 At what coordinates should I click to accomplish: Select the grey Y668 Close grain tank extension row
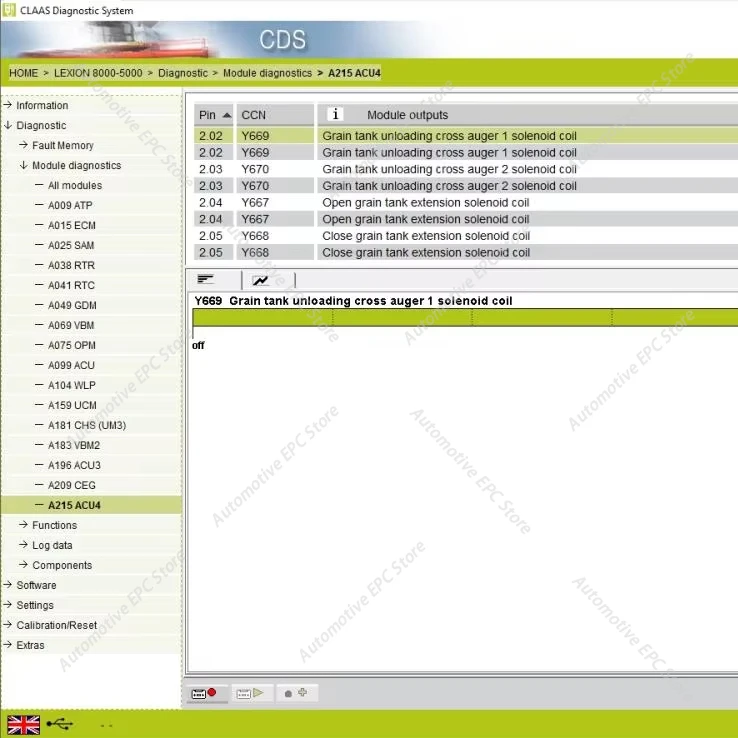pyautogui.click(x=466, y=253)
